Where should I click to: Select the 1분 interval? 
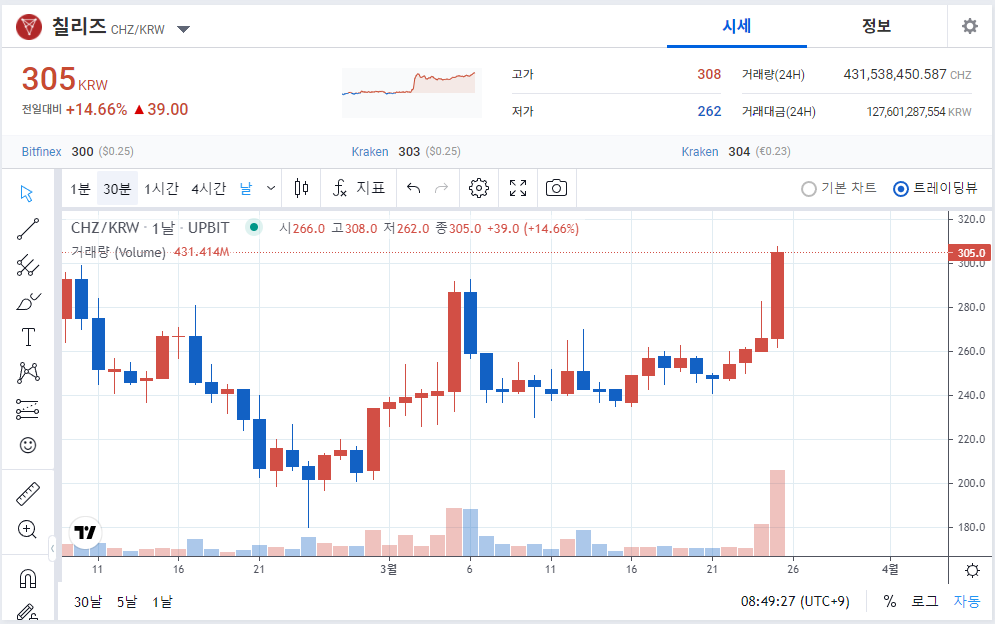[x=80, y=189]
